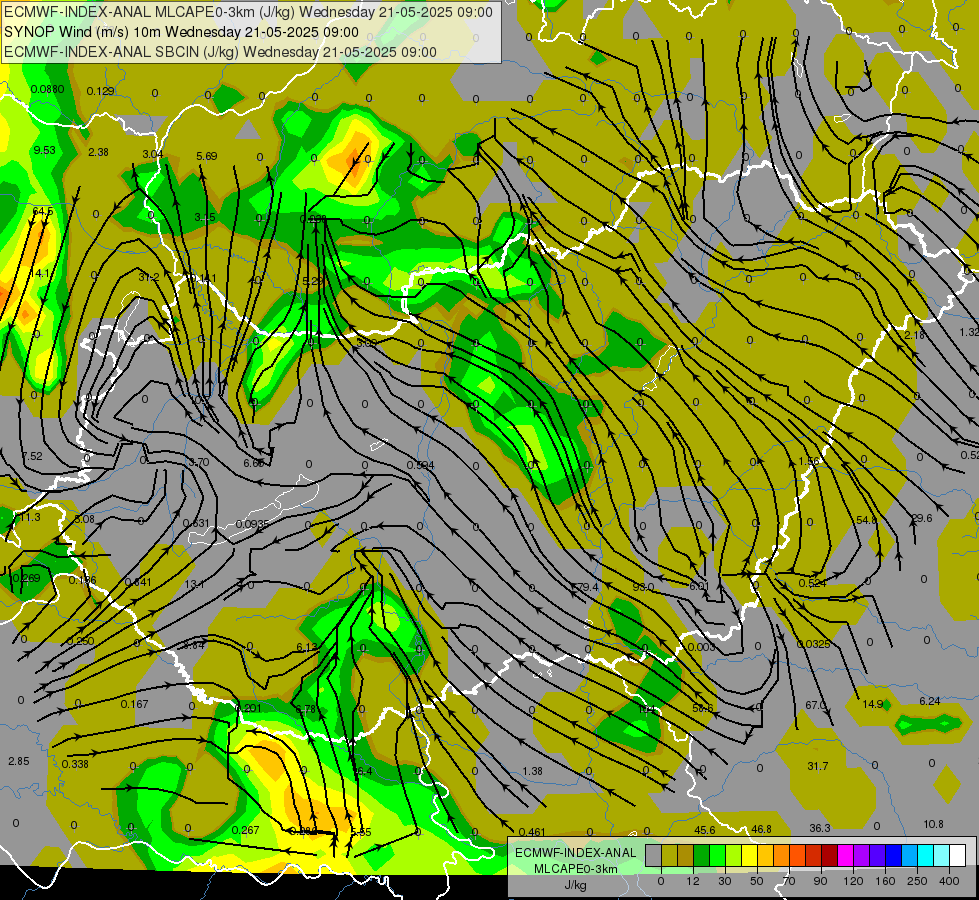The image size is (979, 900).
Task: Click map value 0.338
Action: click(x=75, y=764)
